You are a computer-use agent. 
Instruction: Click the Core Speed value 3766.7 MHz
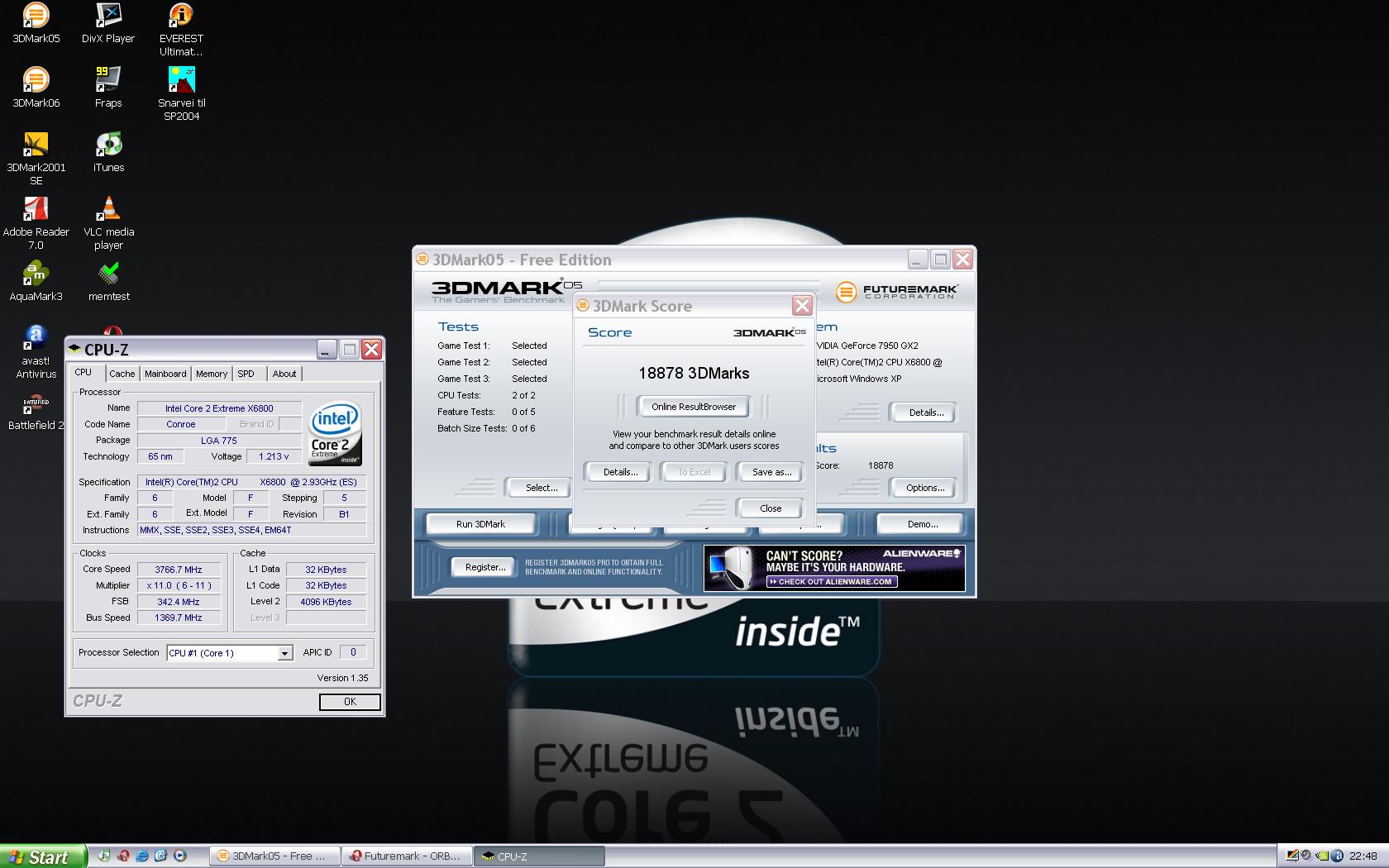tap(179, 570)
